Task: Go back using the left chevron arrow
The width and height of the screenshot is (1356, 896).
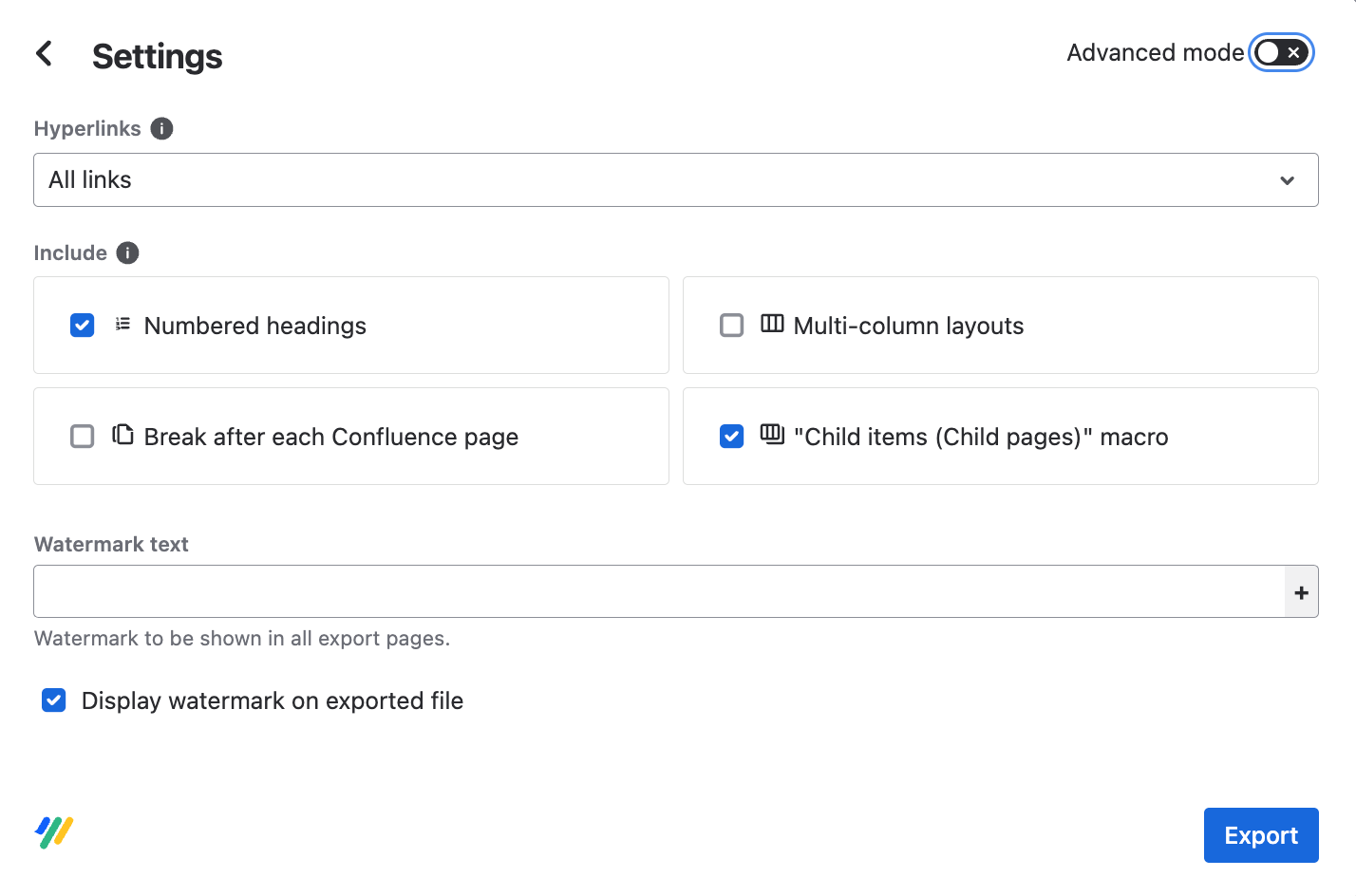Action: 44,53
